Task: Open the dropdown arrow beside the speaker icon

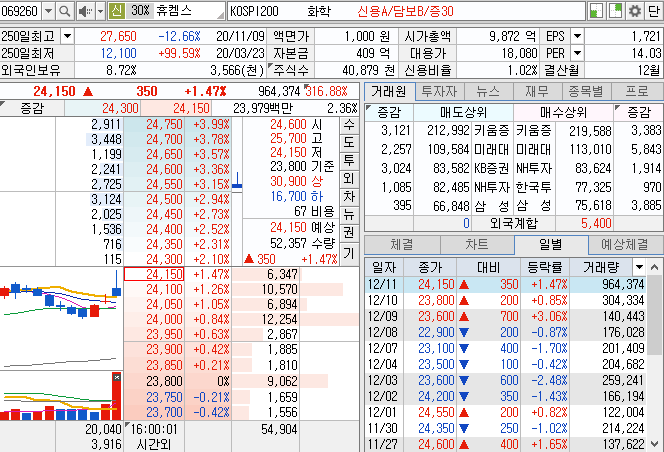Action: tap(100, 11)
